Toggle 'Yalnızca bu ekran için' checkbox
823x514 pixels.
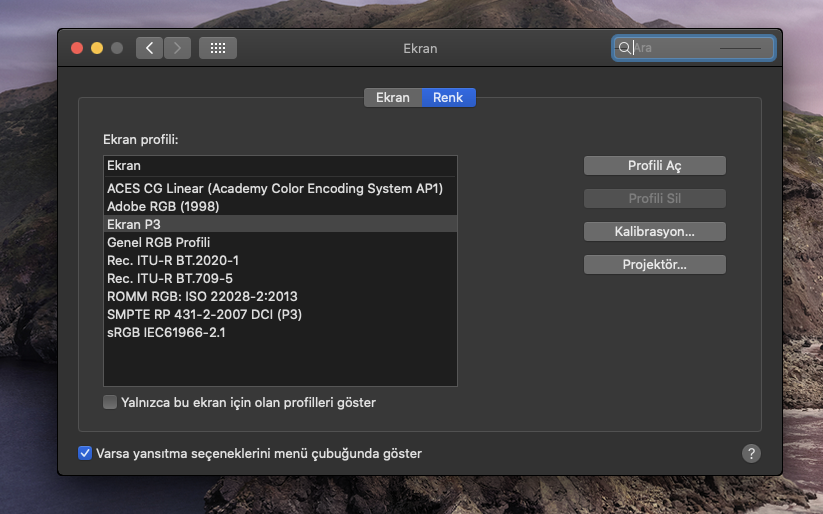(x=110, y=402)
